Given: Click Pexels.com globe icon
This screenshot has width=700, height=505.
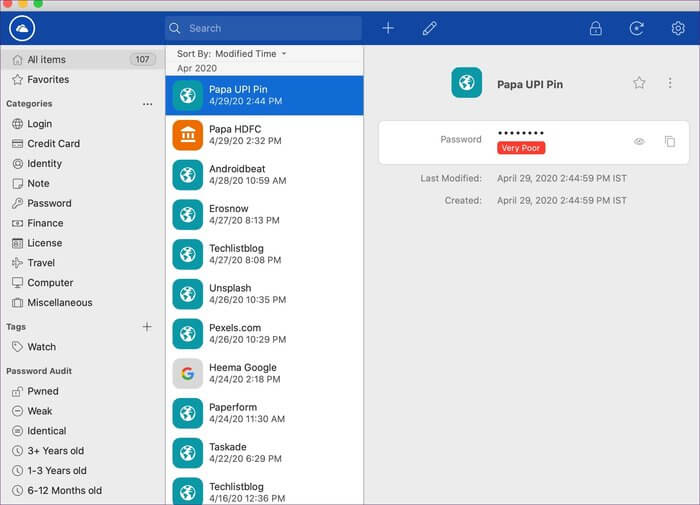Looking at the screenshot, I should [188, 334].
